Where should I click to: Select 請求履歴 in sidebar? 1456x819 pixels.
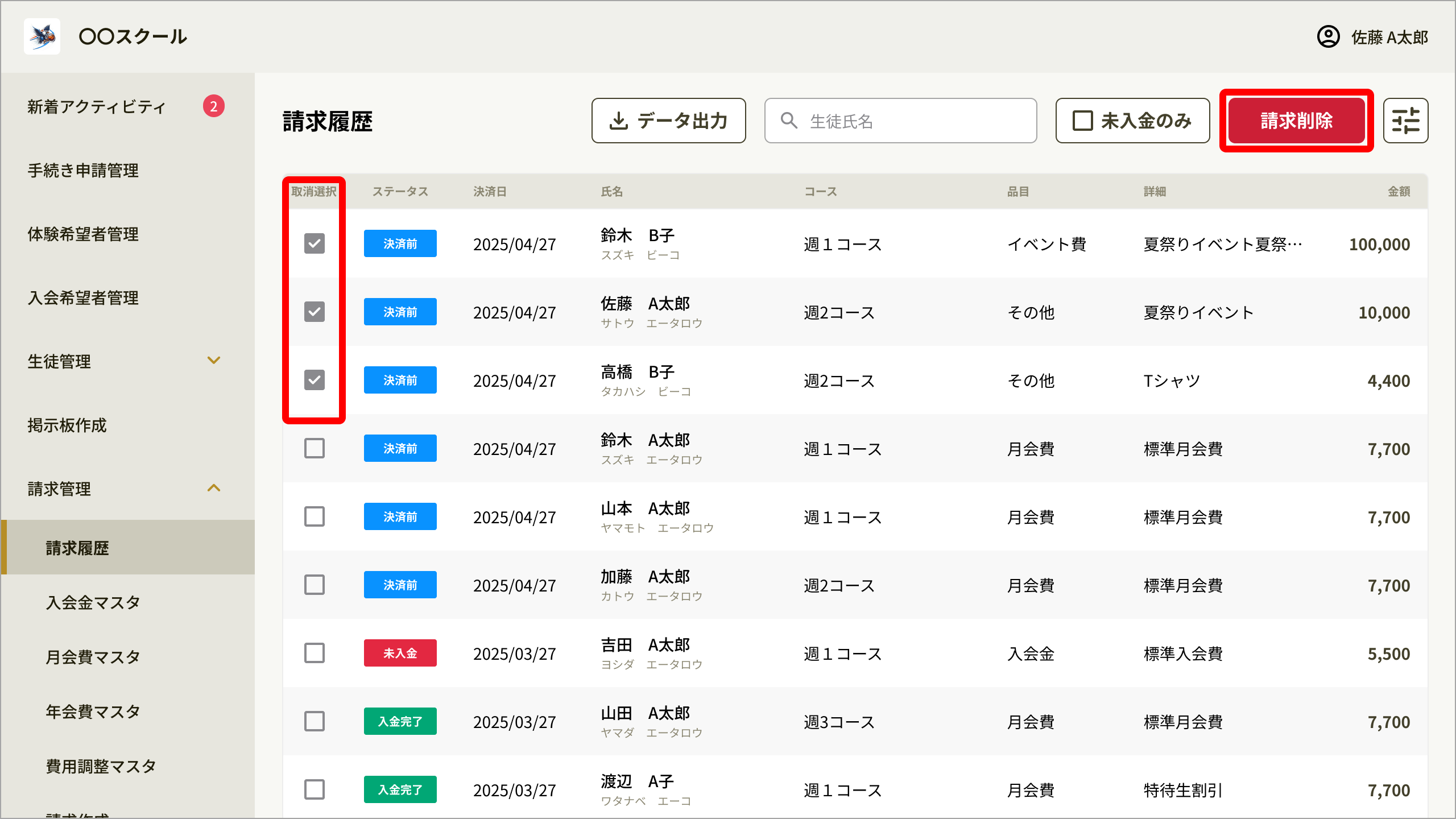[x=127, y=547]
